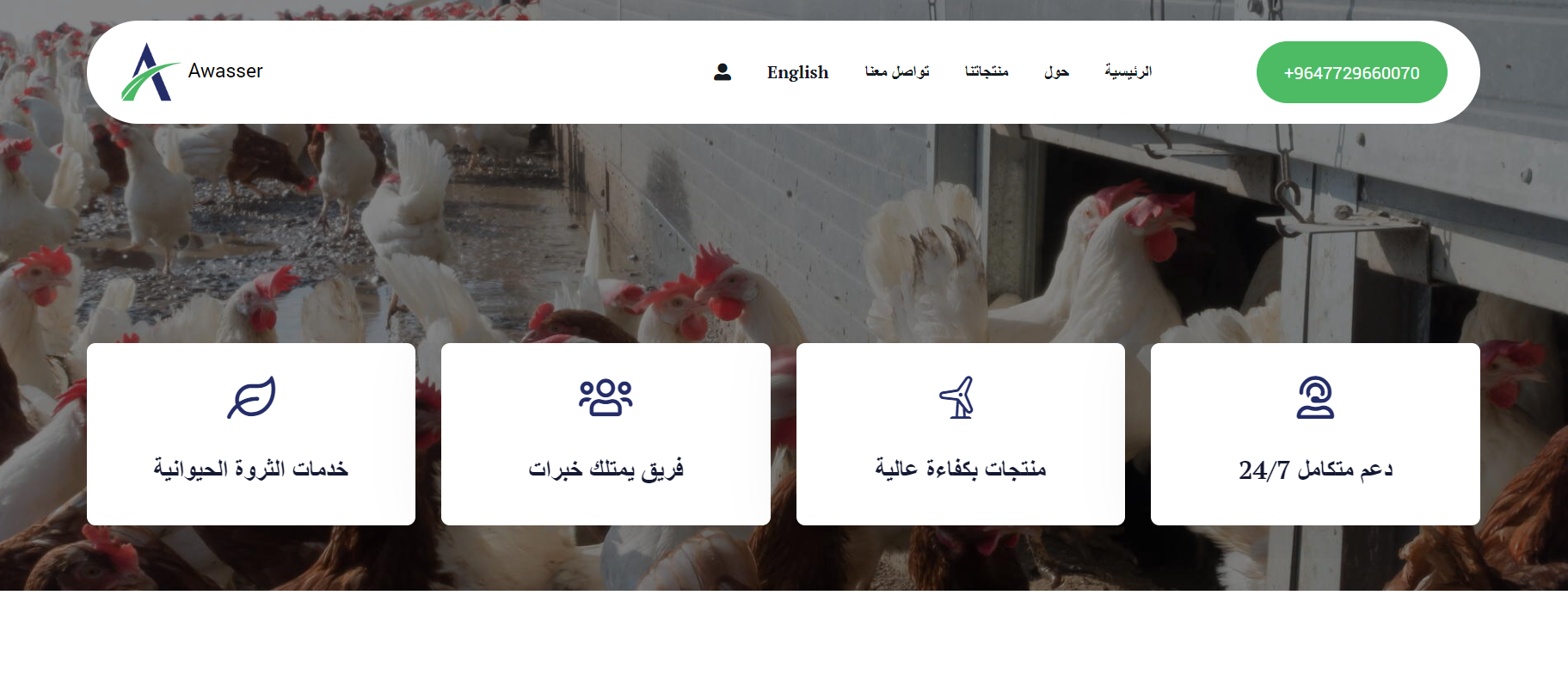Switch language to English
This screenshot has width=1568, height=681.
[x=797, y=72]
